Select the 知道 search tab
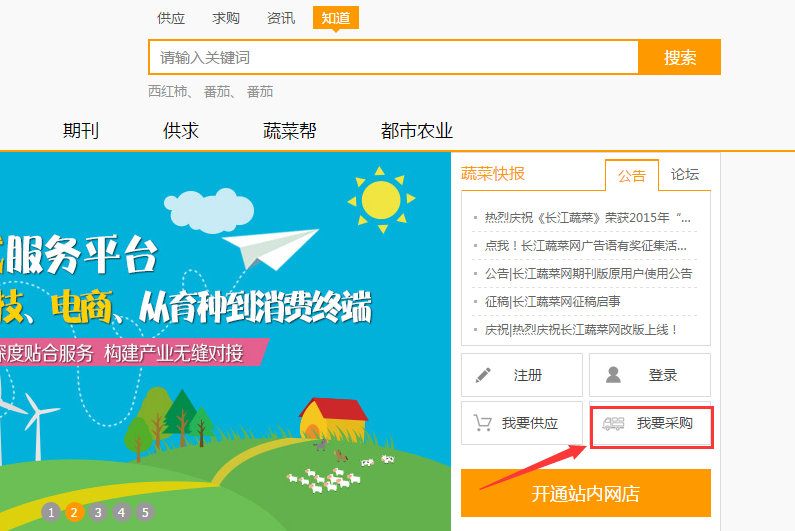Image resolution: width=795 pixels, height=531 pixels. click(336, 18)
